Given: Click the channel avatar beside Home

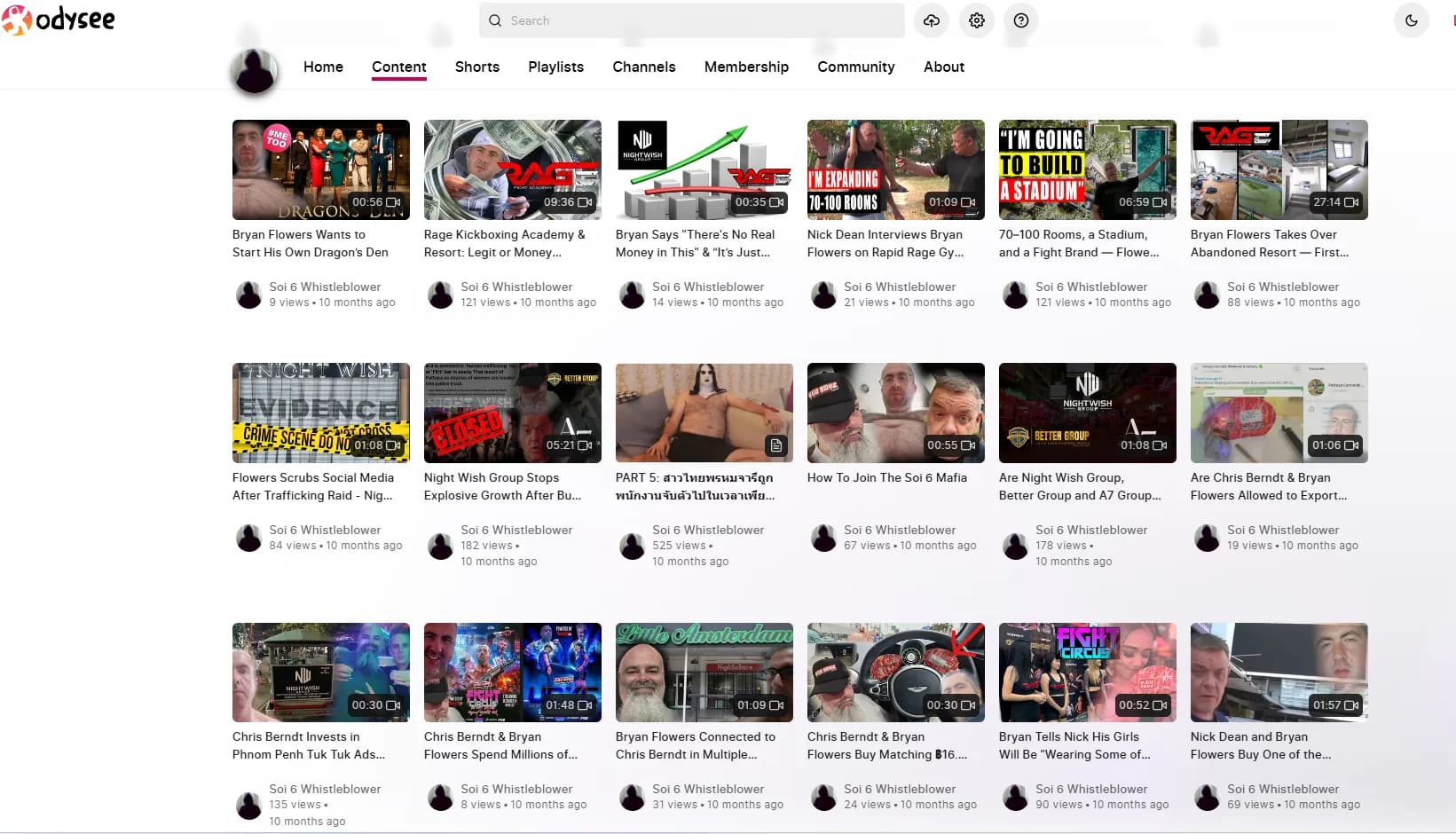Looking at the screenshot, I should pyautogui.click(x=255, y=71).
